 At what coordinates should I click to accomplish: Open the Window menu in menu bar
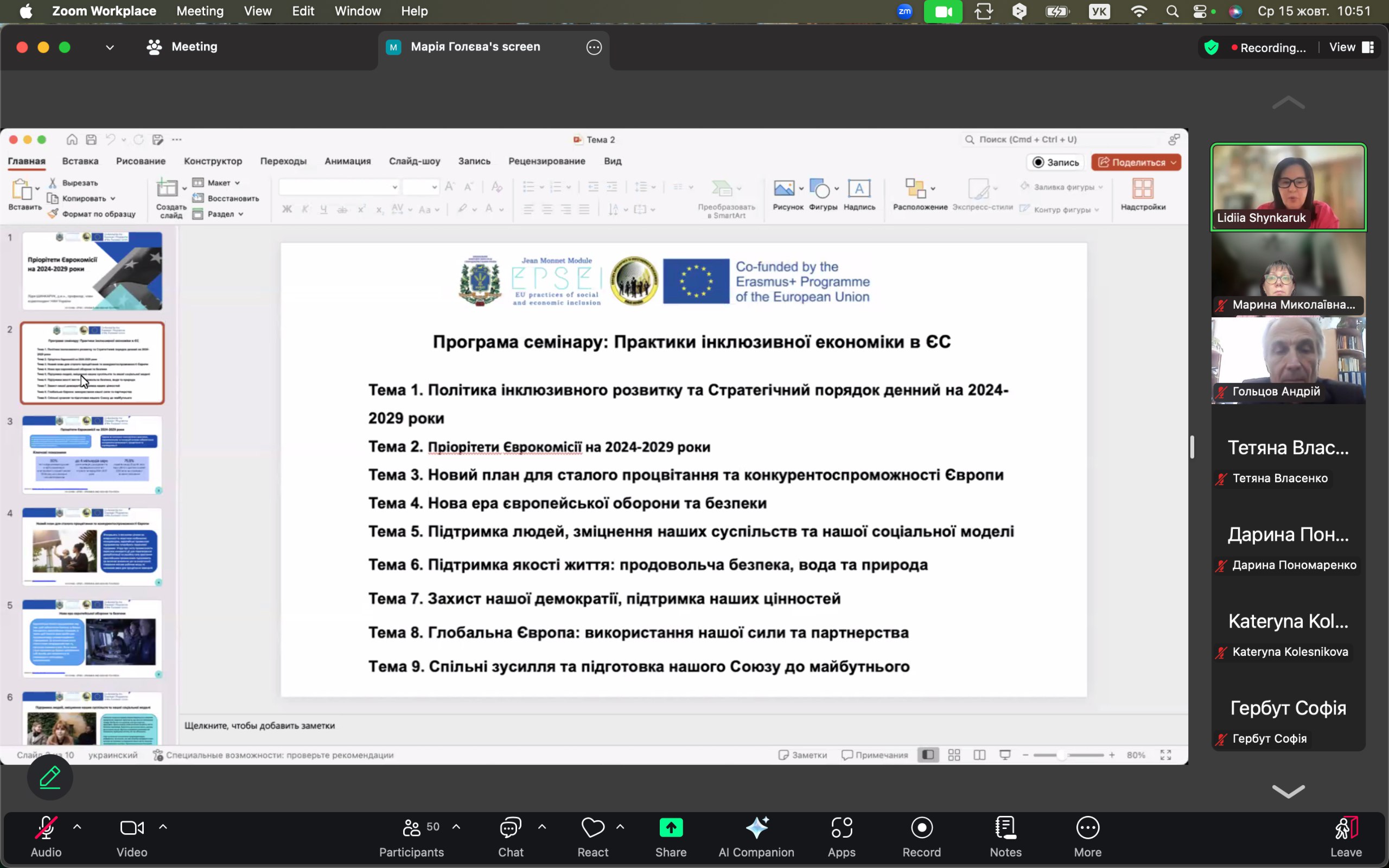click(x=358, y=11)
